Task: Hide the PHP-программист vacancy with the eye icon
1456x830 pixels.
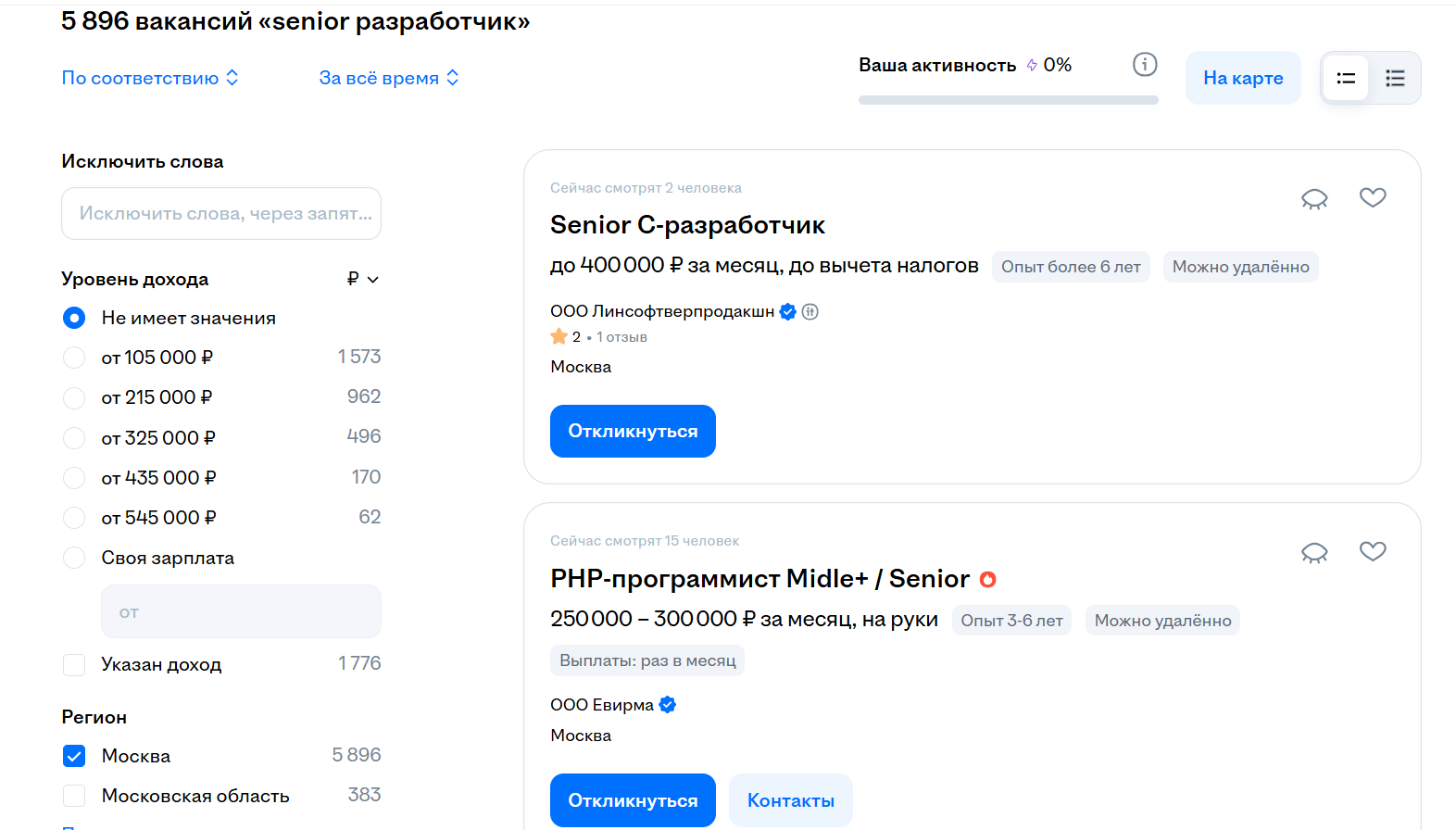Action: (1314, 552)
